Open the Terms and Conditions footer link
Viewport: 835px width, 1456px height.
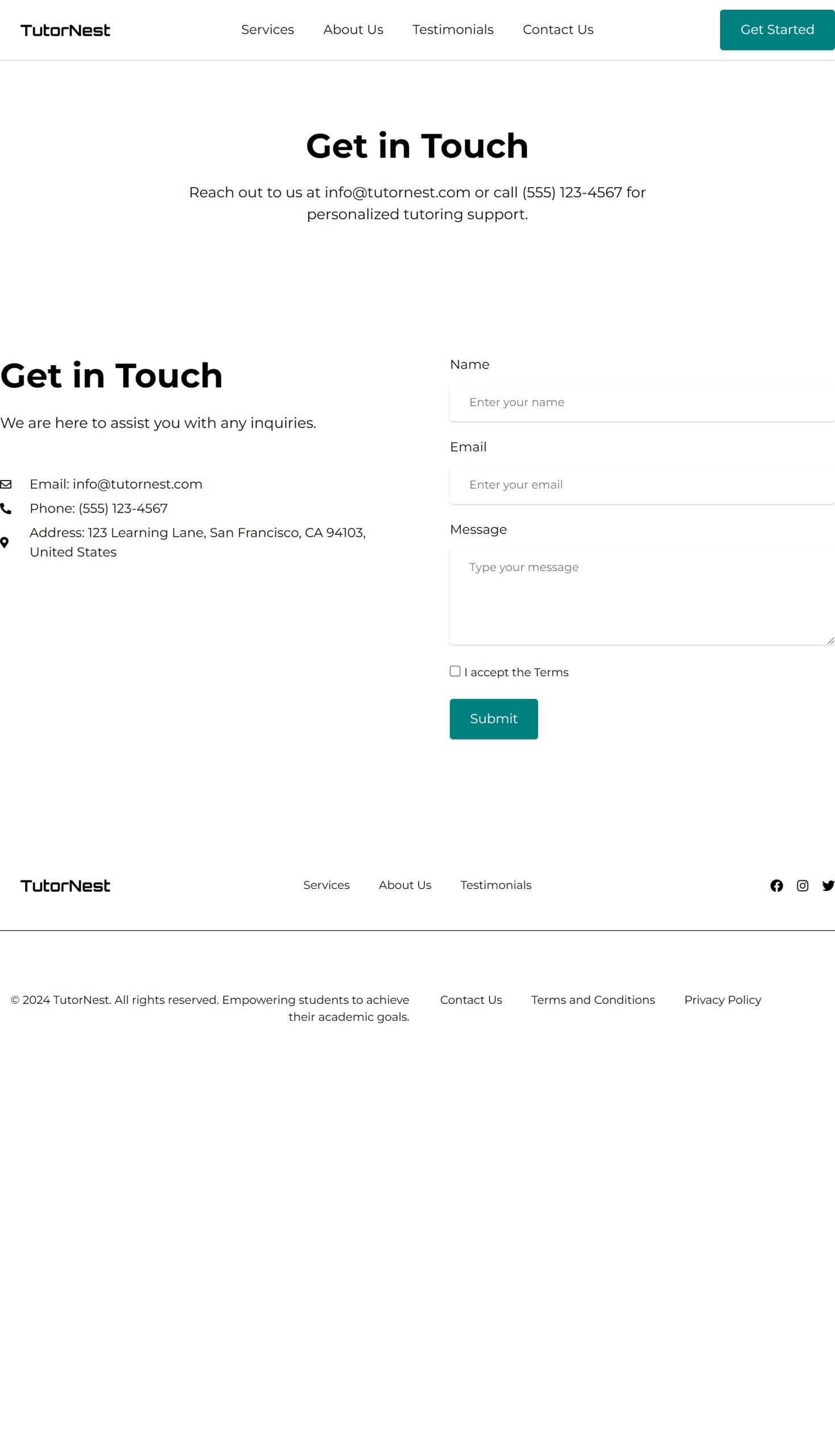[x=593, y=999]
